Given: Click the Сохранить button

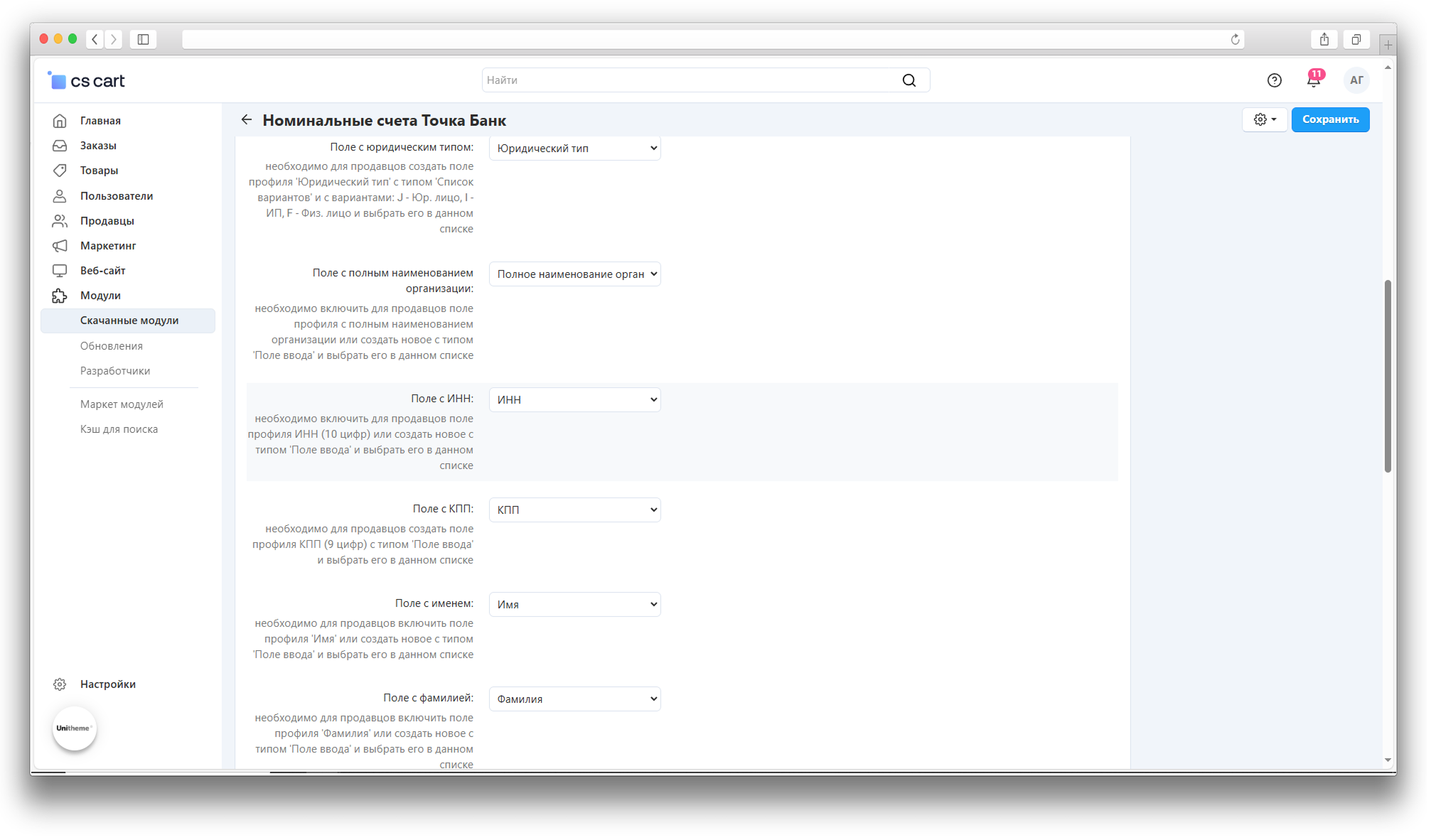Looking at the screenshot, I should (1329, 119).
